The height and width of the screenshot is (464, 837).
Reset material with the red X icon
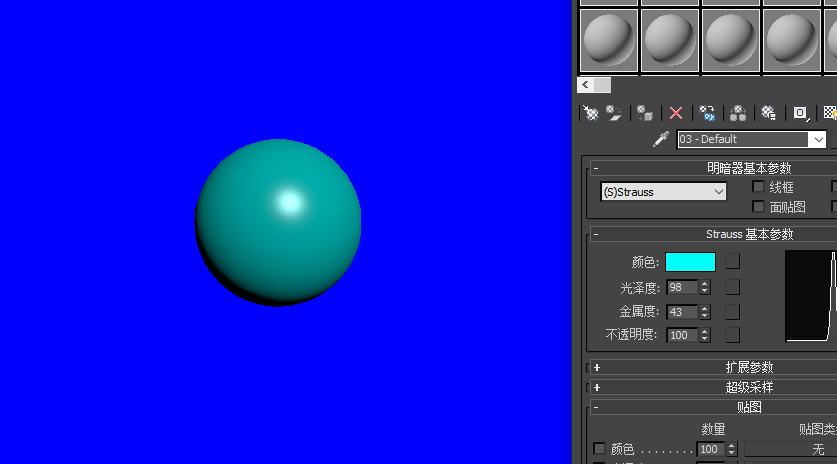click(x=676, y=113)
